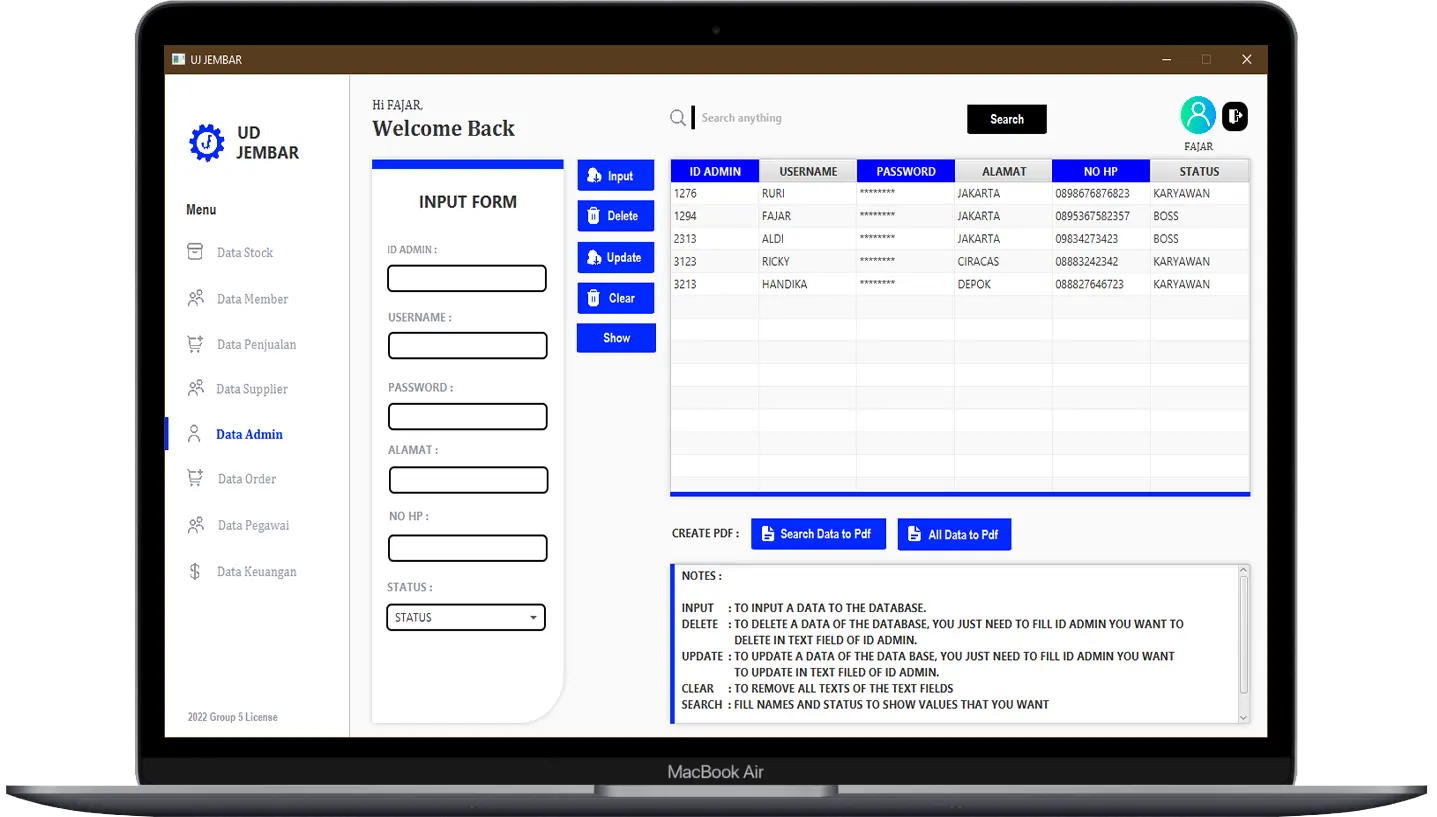Focus the ID ADMIN text field
The height and width of the screenshot is (817, 1437).
pos(467,279)
